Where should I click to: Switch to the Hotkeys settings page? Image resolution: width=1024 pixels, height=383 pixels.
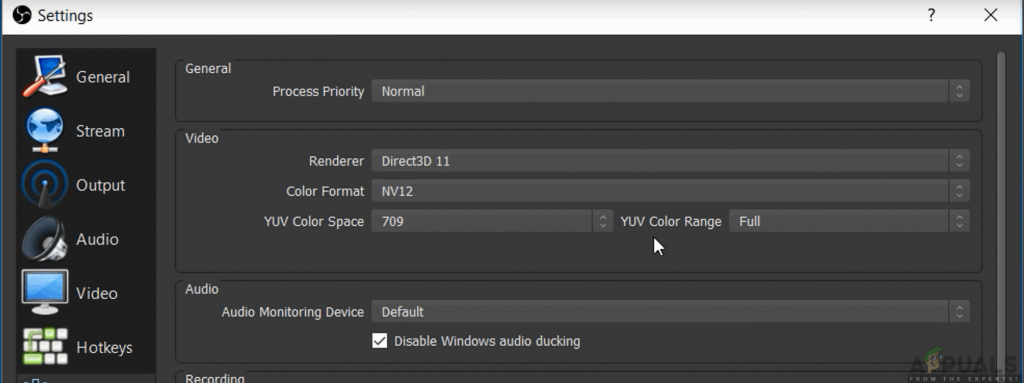click(x=86, y=346)
